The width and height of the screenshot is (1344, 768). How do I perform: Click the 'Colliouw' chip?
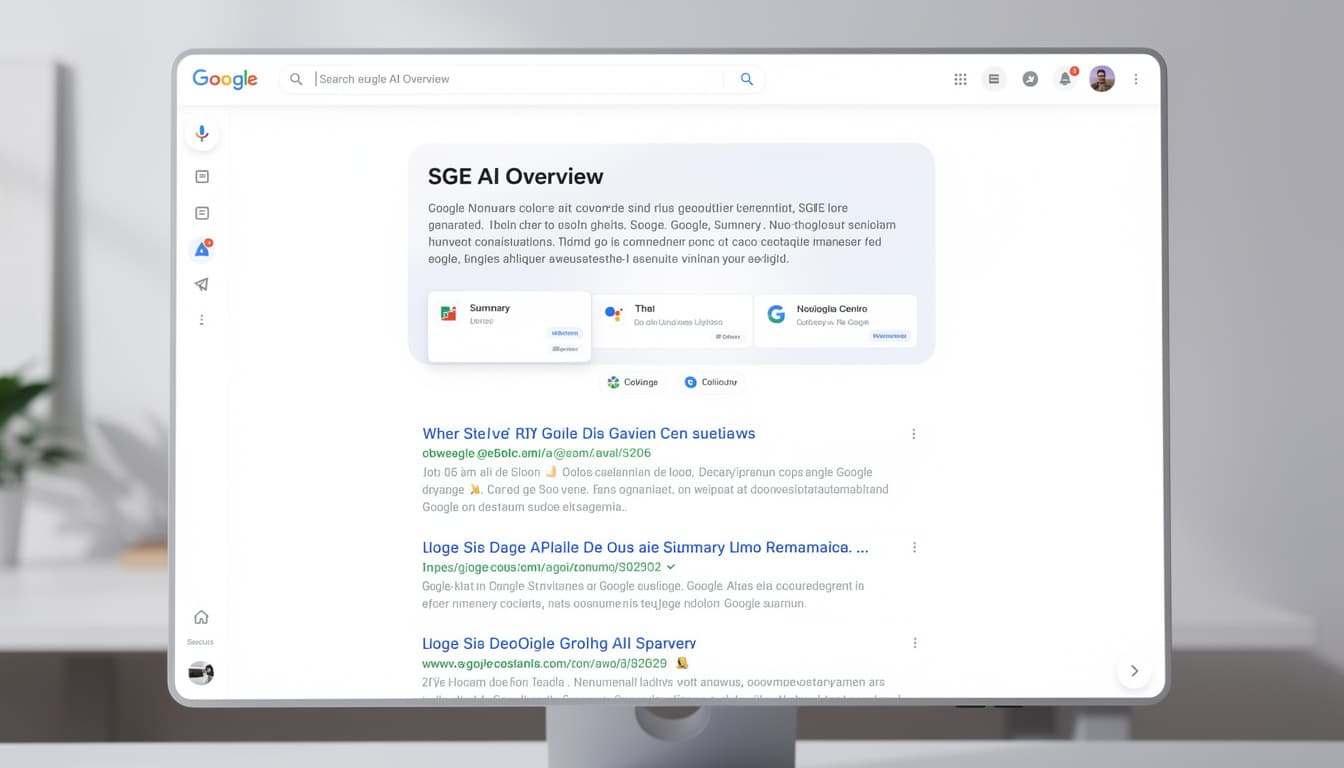coord(710,382)
